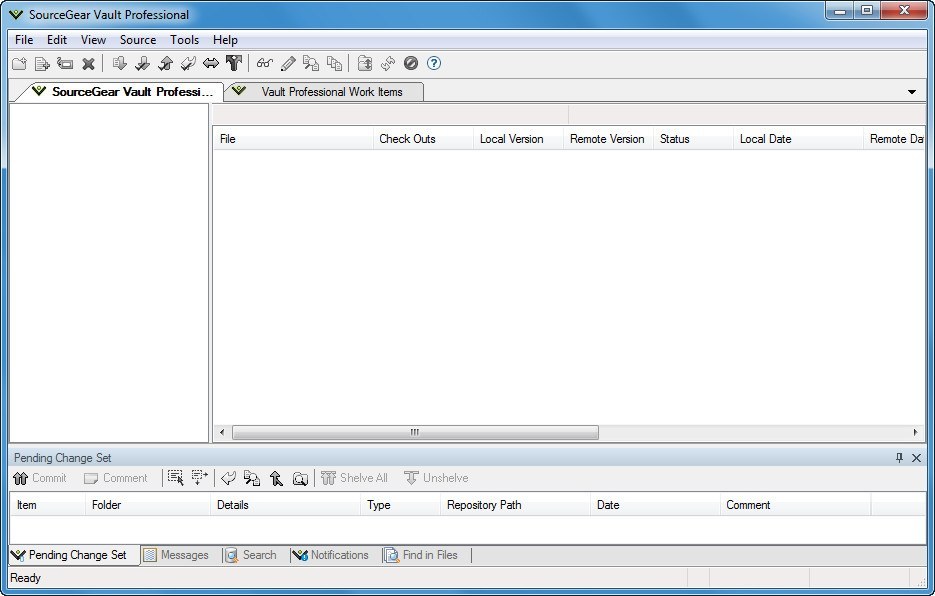The image size is (935, 596).
Task: Click the file list scroll right arrow
Action: 915,433
